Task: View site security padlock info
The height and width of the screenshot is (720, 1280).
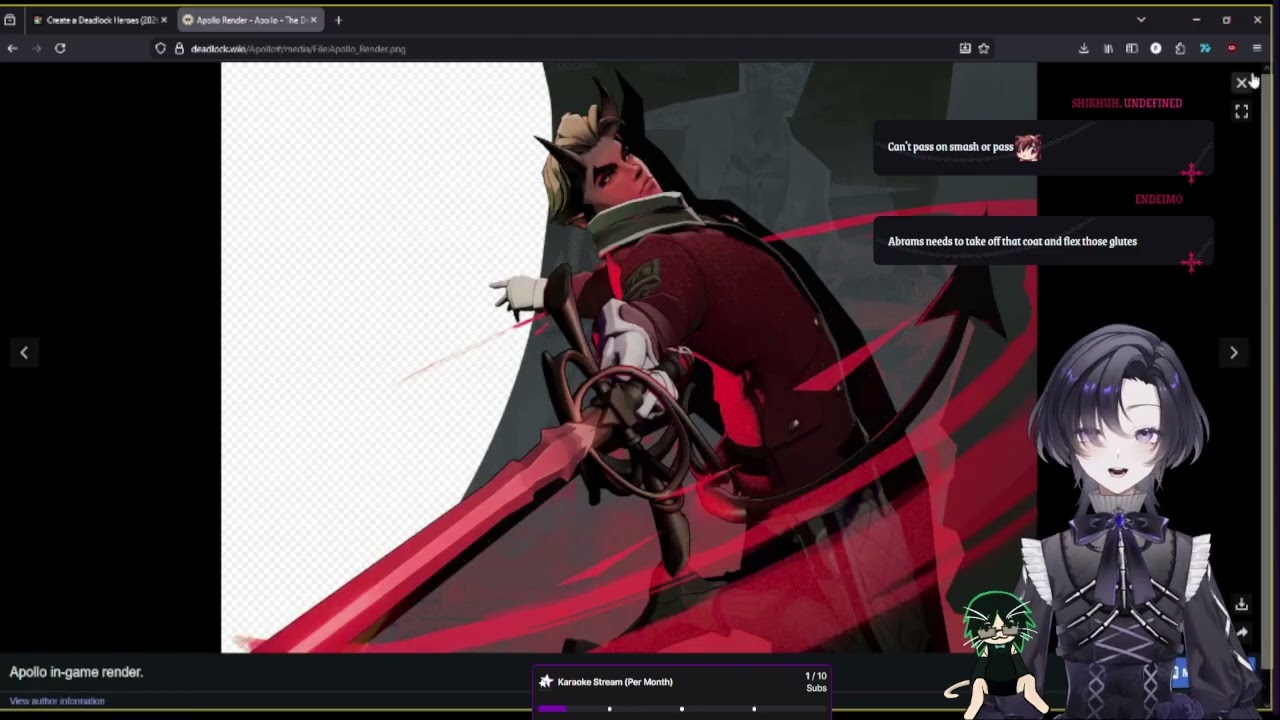Action: [x=179, y=48]
